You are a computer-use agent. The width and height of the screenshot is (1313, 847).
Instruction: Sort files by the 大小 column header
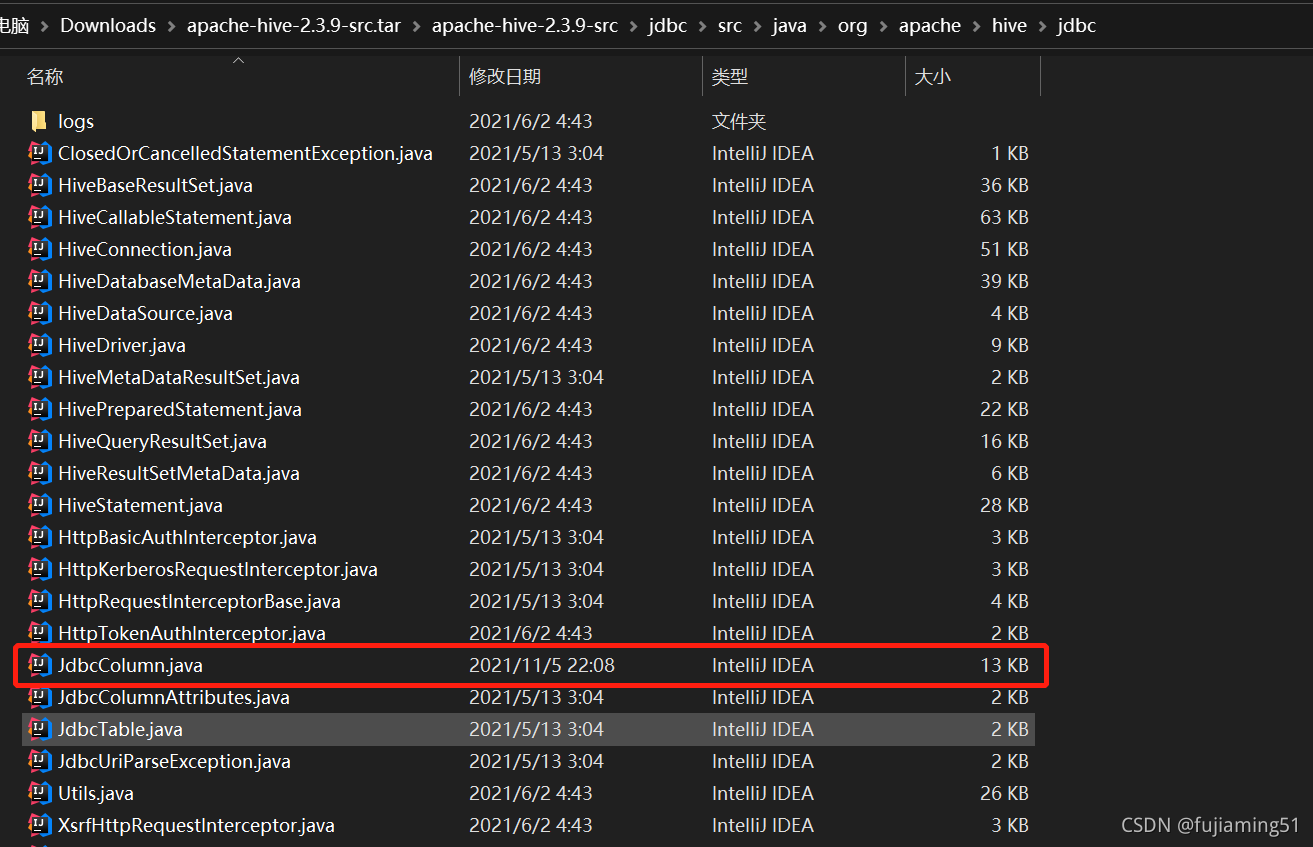pyautogui.click(x=932, y=76)
